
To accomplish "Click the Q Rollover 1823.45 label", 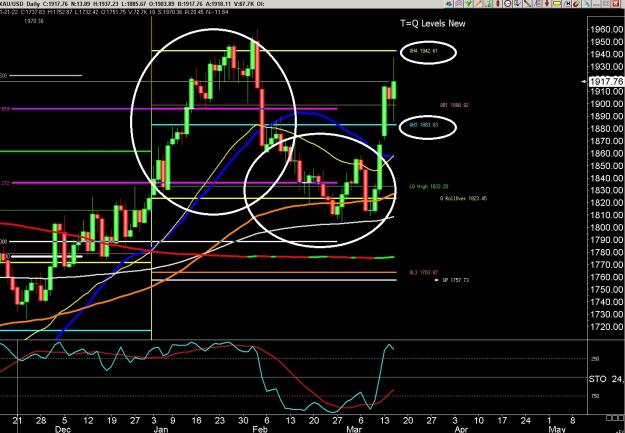I will pos(464,199).
